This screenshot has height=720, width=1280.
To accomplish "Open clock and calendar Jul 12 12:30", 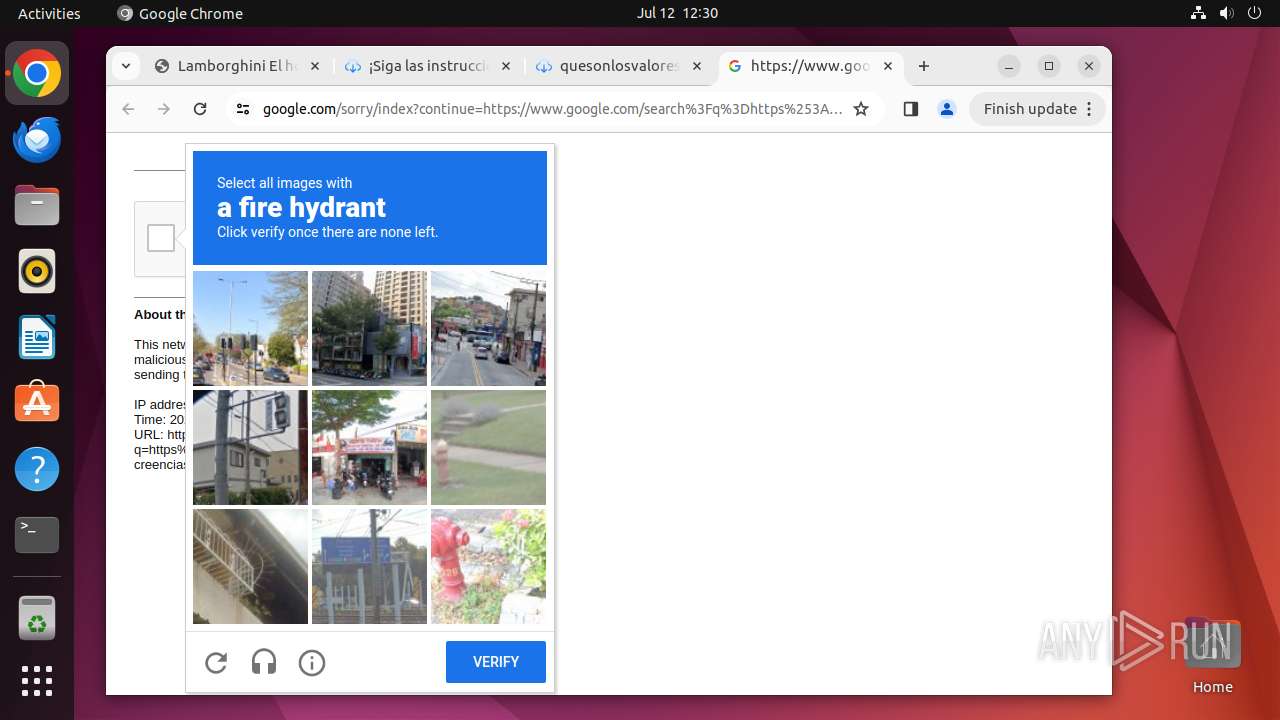I will pos(677,13).
